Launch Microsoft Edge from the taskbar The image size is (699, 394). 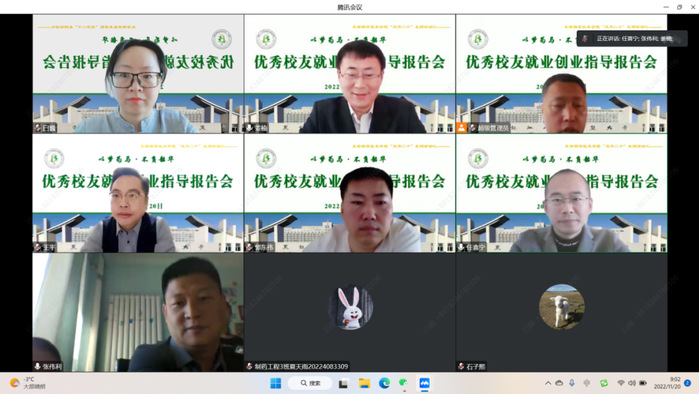click(x=384, y=383)
